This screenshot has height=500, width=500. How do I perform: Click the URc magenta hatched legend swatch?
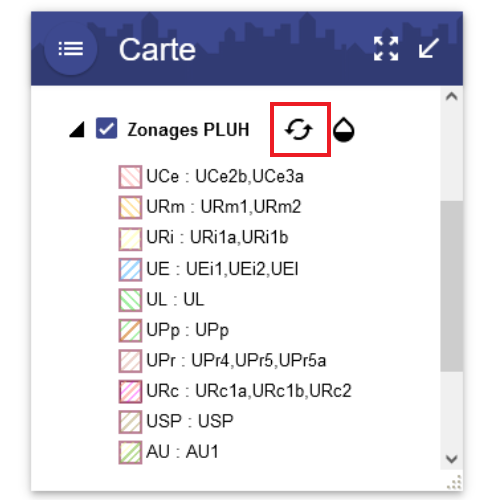130,391
